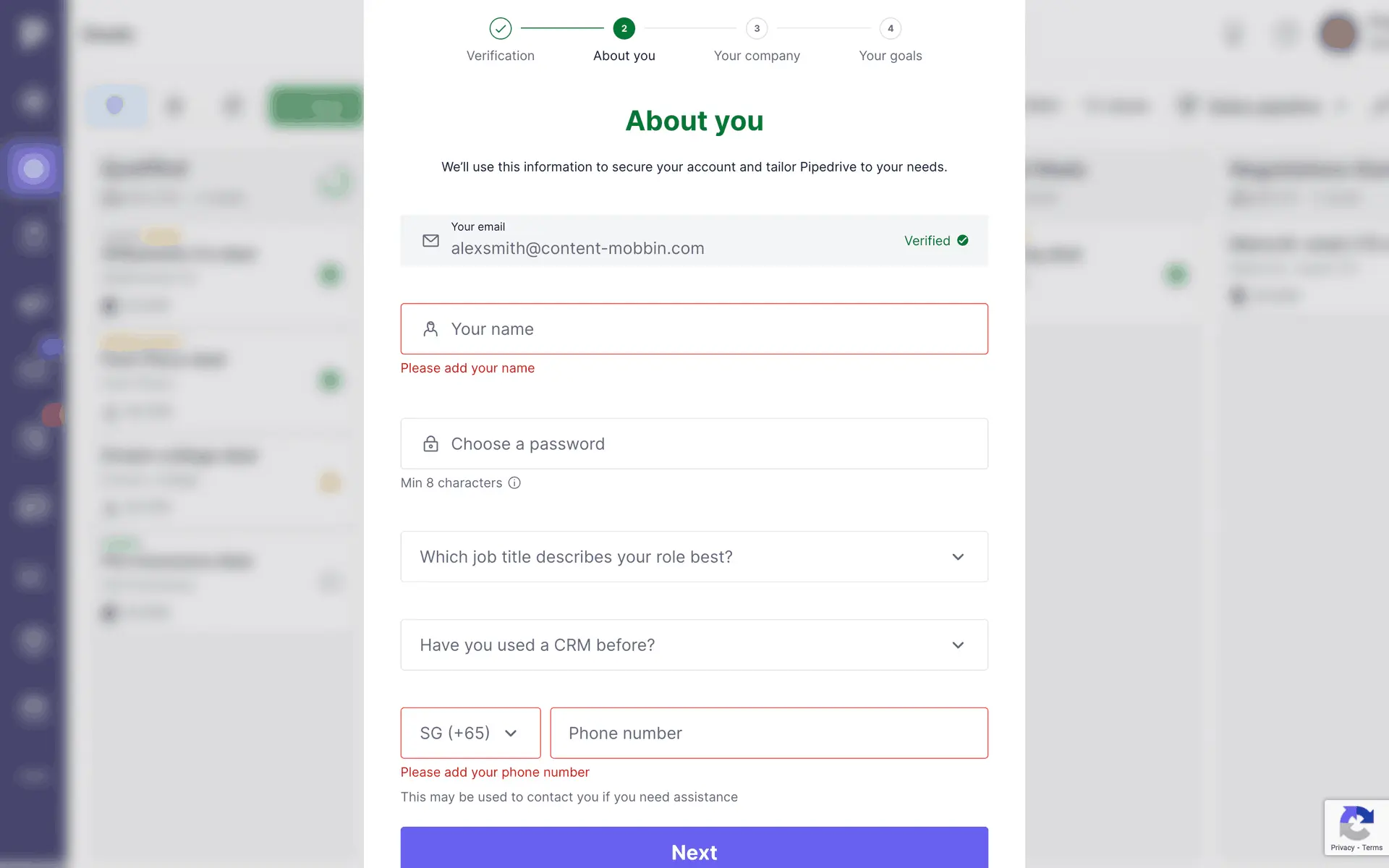Screen dimensions: 1389x868
Task: Click the info icon beside Min 8 characters
Action: point(514,483)
